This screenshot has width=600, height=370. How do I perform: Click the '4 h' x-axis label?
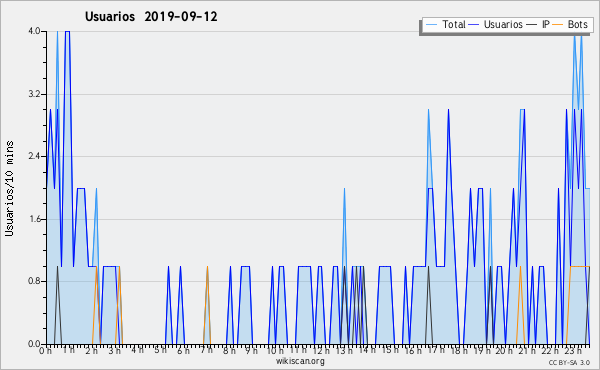(x=137, y=350)
